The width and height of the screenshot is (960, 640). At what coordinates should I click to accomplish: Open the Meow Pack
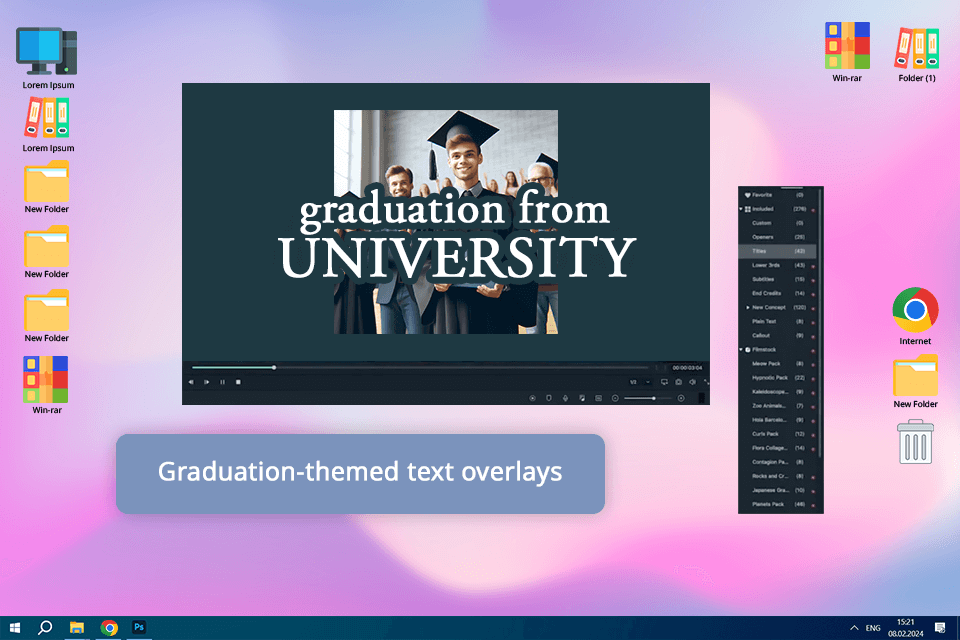[x=778, y=364]
